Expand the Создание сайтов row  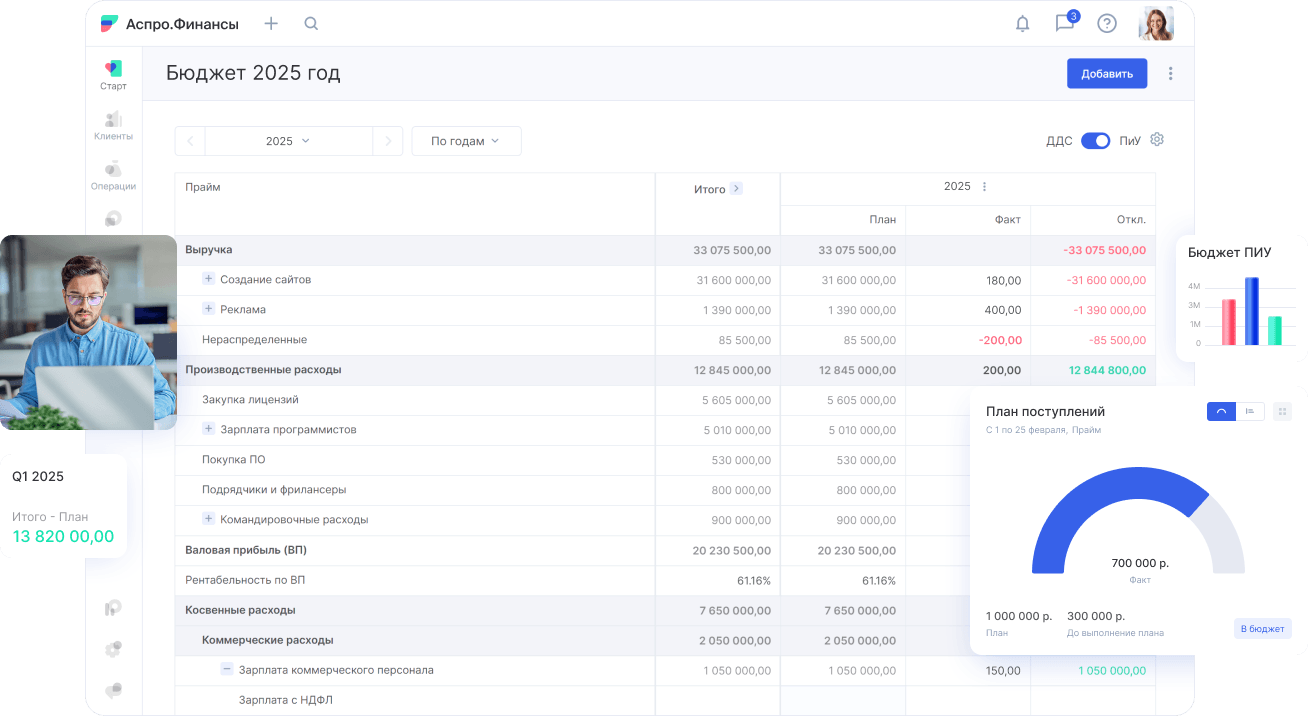209,280
